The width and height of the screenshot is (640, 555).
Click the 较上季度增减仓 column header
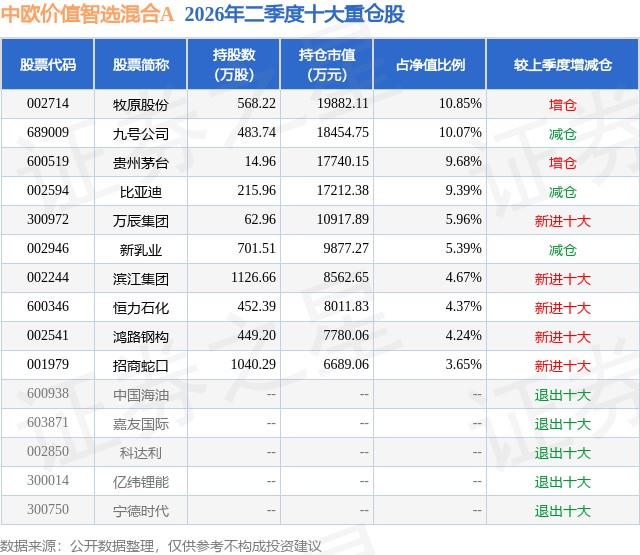coord(563,64)
